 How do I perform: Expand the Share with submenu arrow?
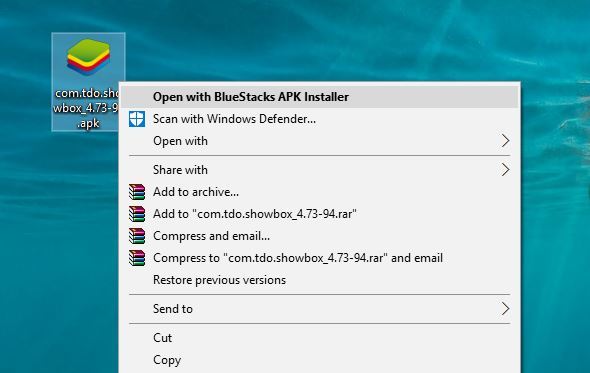tap(505, 170)
